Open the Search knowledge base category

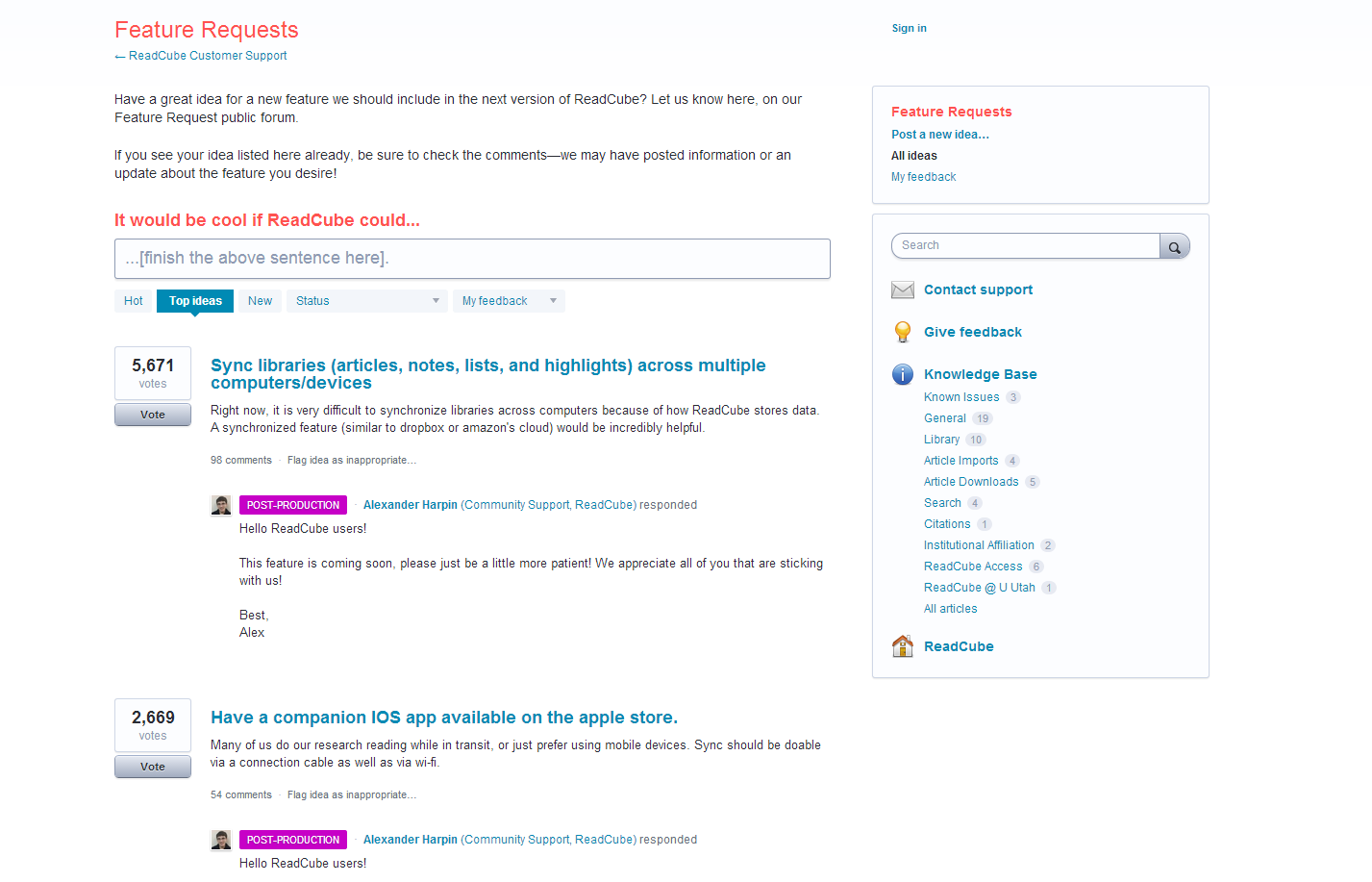tap(942, 503)
